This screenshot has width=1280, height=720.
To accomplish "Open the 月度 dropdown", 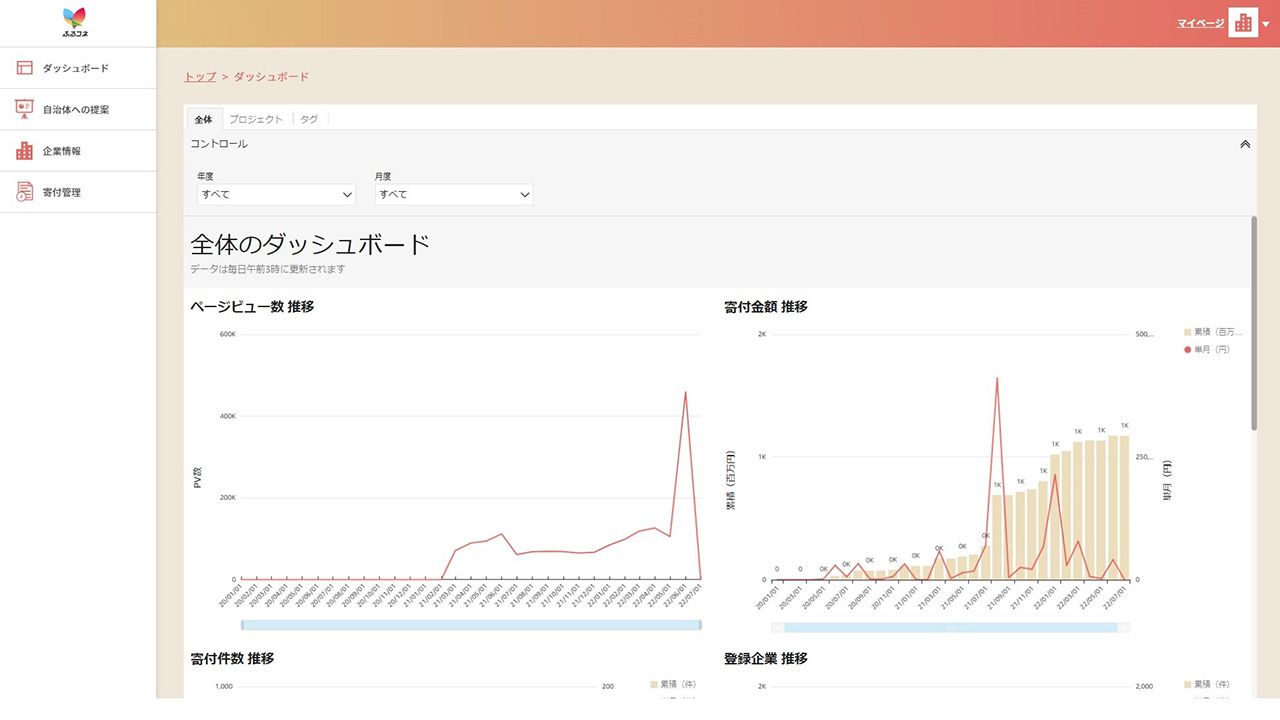I will [x=454, y=195].
